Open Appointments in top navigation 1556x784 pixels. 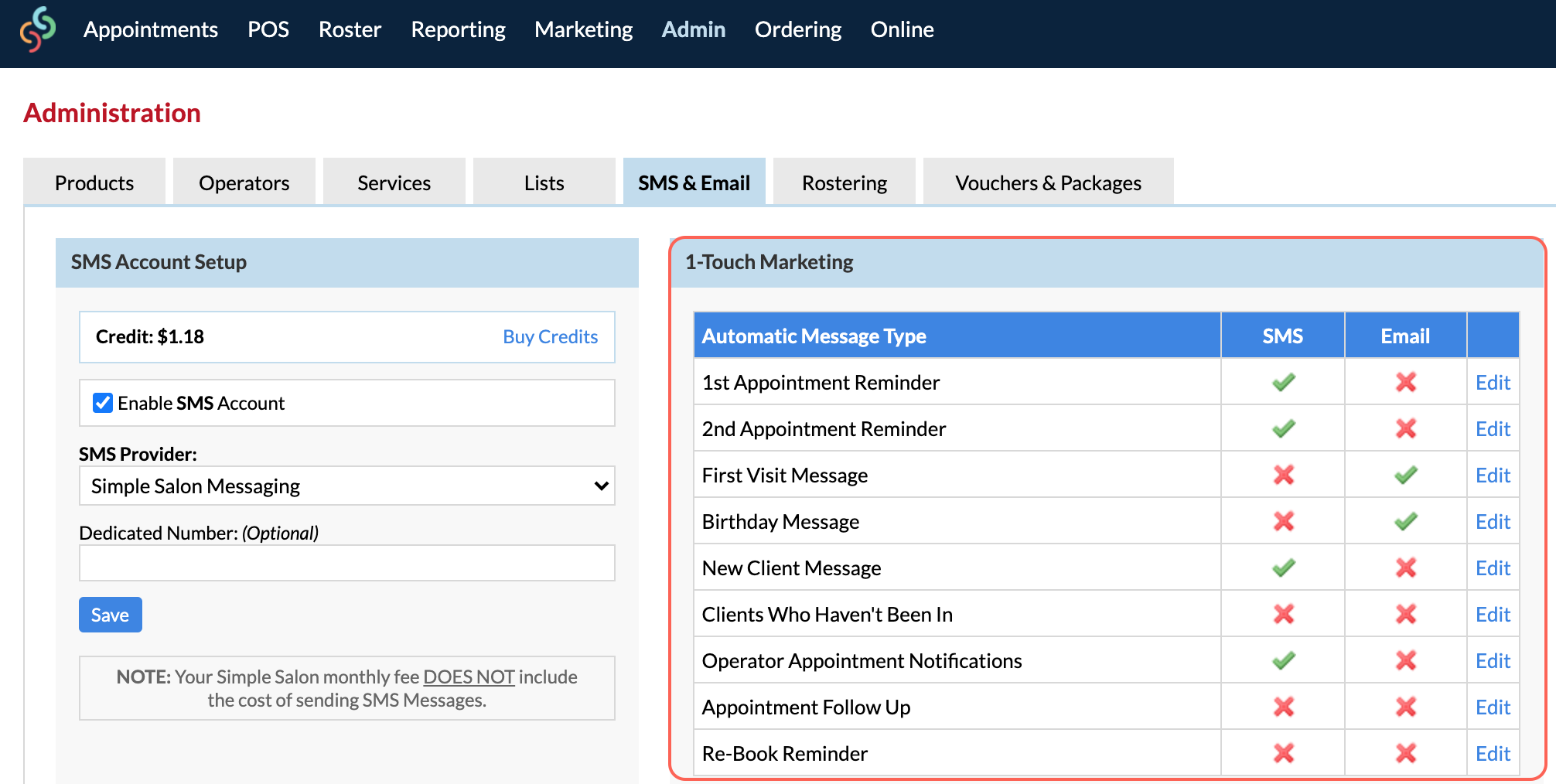pyautogui.click(x=151, y=29)
